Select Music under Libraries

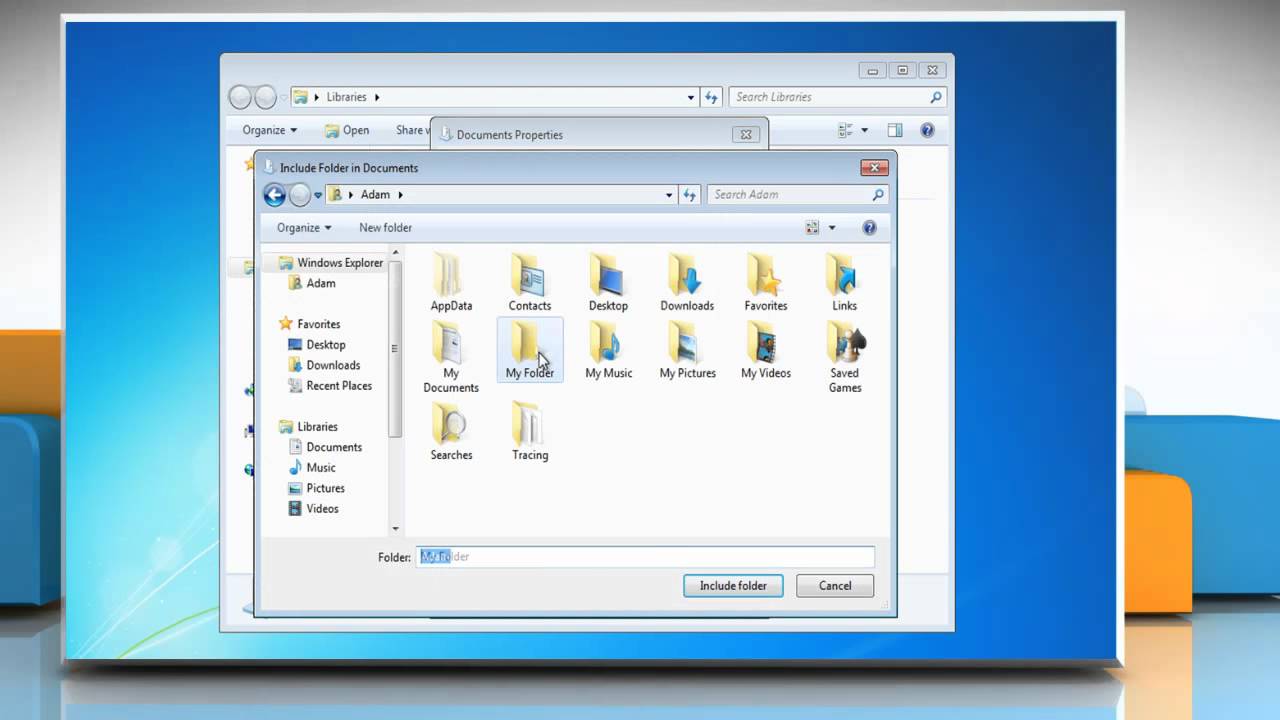(x=312, y=468)
